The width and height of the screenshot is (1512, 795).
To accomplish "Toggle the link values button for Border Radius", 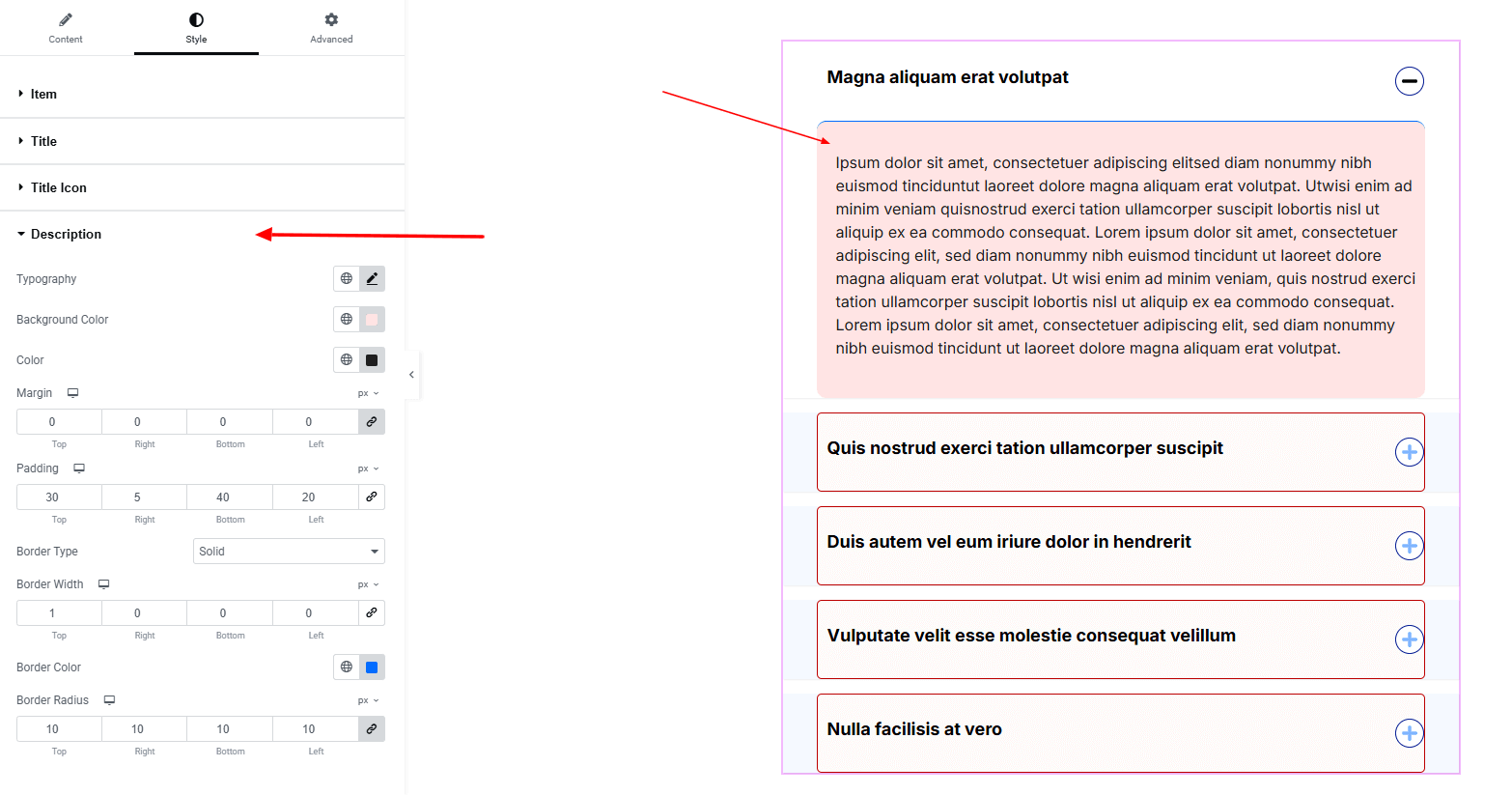I will point(372,729).
